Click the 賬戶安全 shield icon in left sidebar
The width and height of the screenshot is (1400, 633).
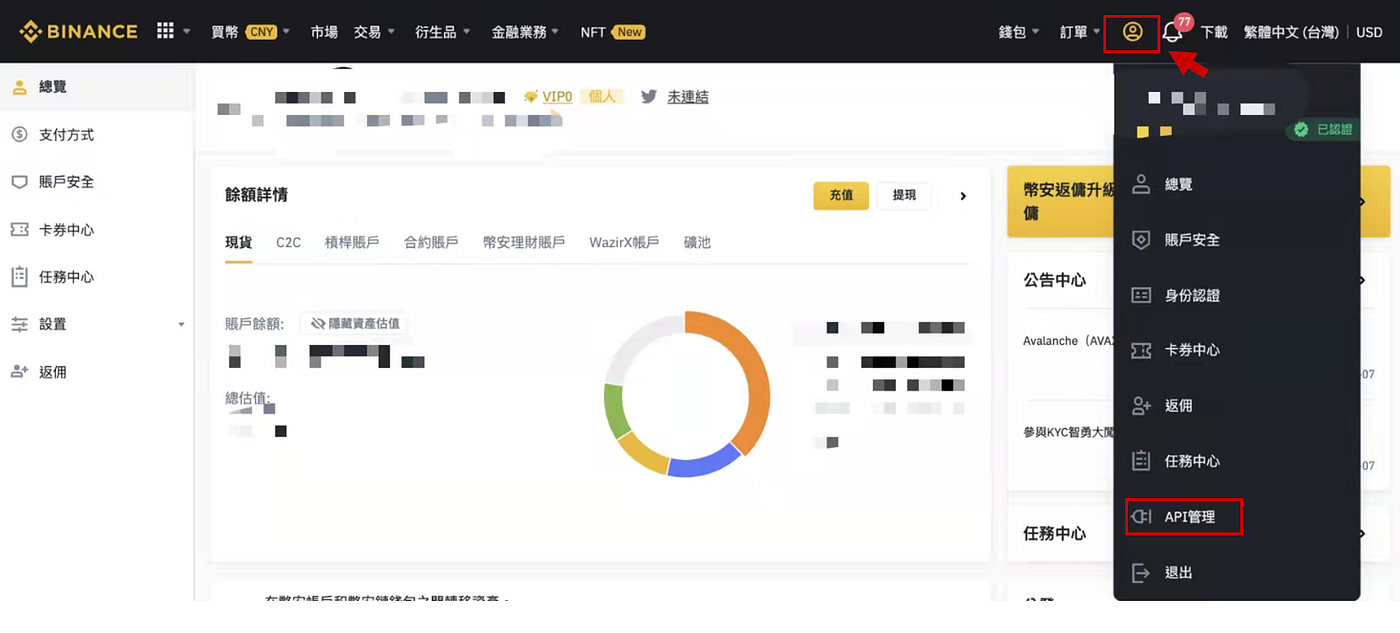pos(19,182)
